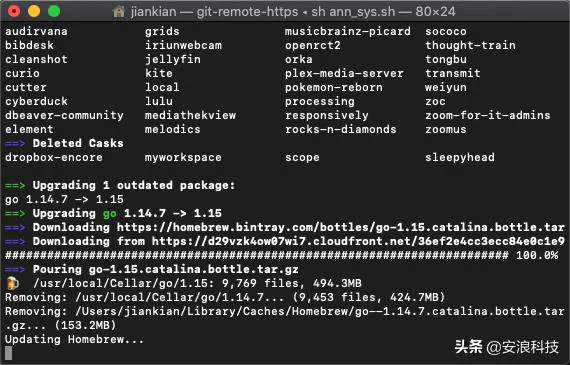Click the yellow minimize window button

(34, 11)
